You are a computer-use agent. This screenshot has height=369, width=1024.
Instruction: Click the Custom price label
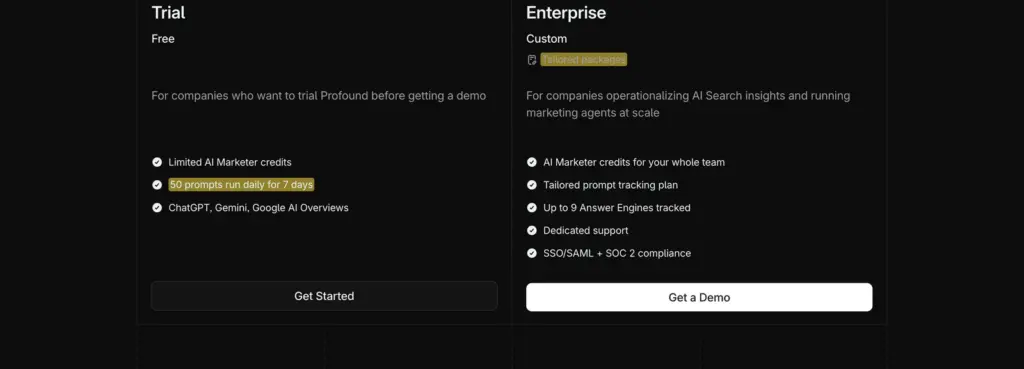547,39
